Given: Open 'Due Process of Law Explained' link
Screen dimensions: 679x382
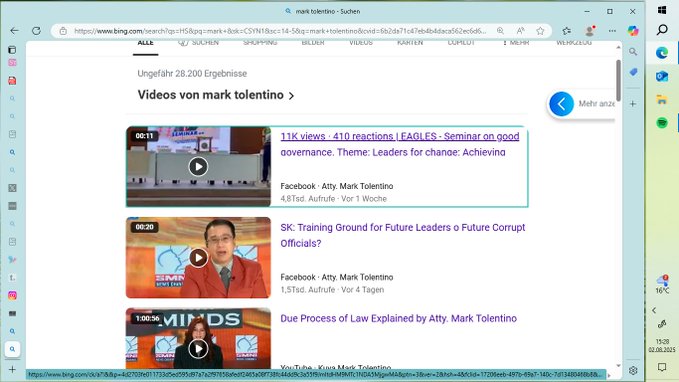Looking at the screenshot, I should click(x=398, y=318).
